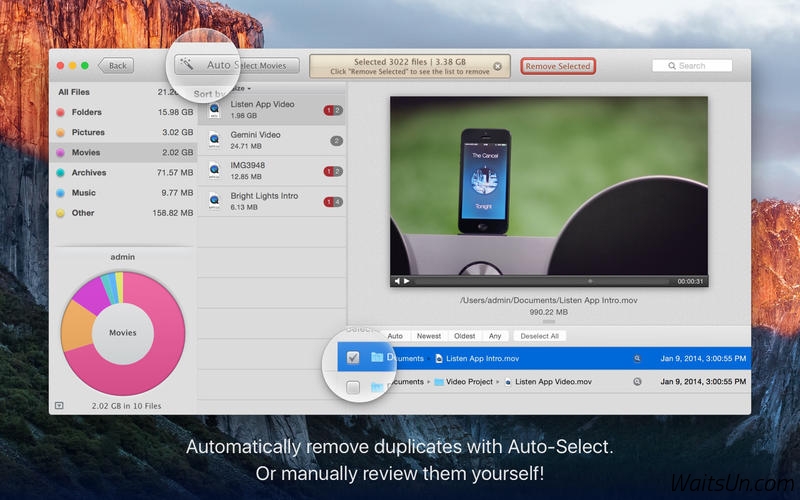Click the QuickTime file icon for Bright Lights Intro
This screenshot has width=800, height=500.
tap(214, 201)
